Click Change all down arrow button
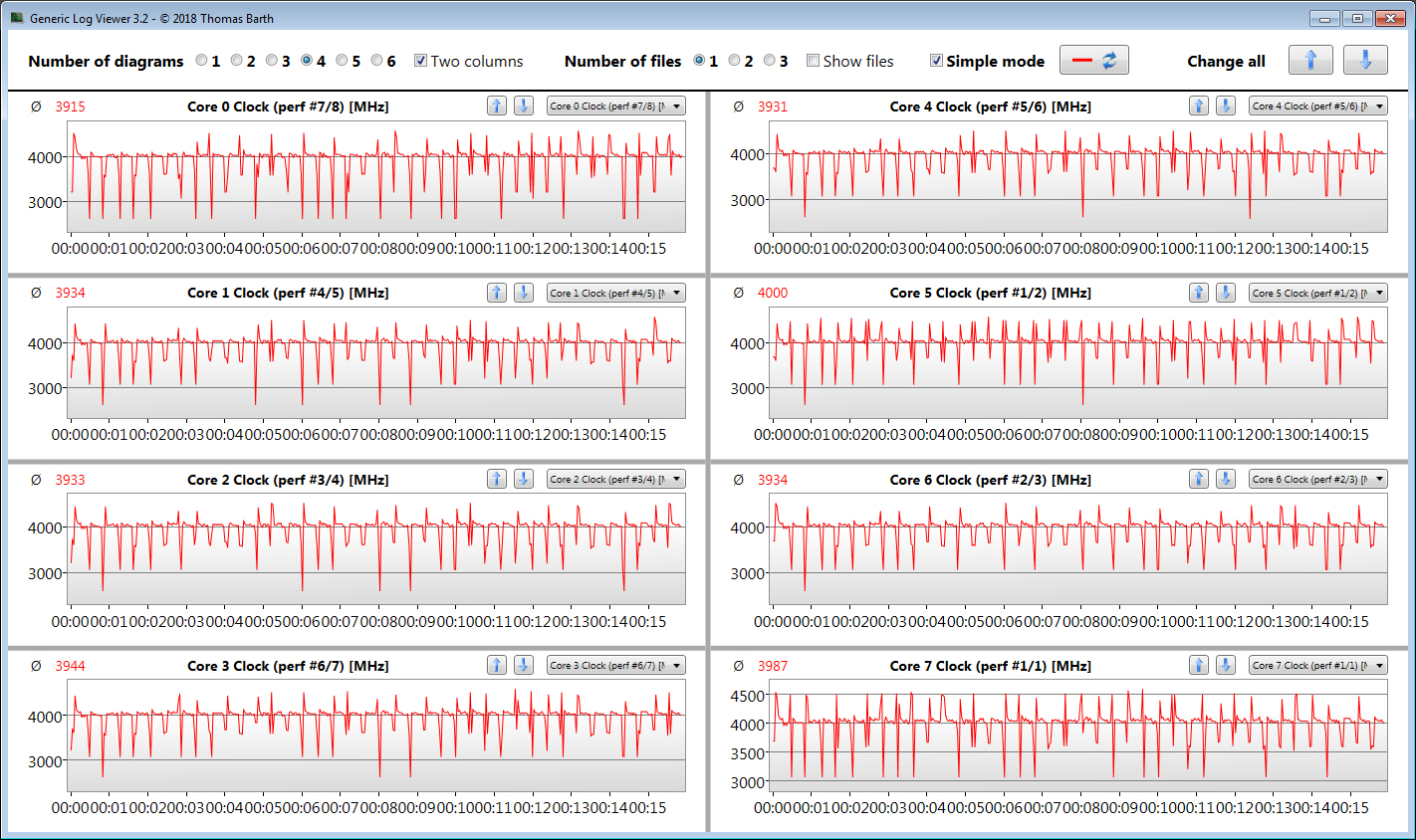This screenshot has width=1416, height=840. [1365, 60]
